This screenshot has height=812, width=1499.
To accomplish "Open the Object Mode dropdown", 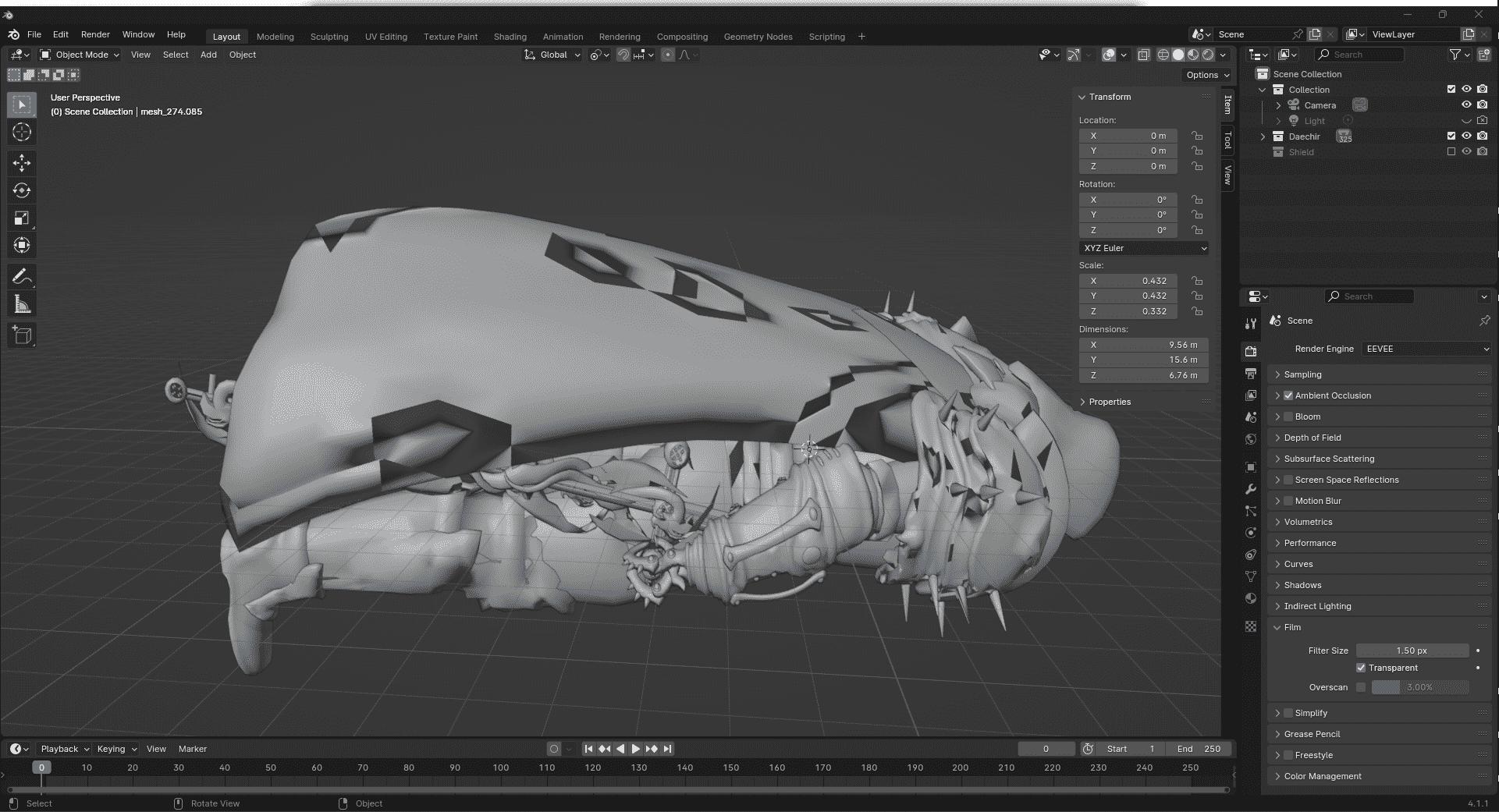I will click(x=80, y=55).
